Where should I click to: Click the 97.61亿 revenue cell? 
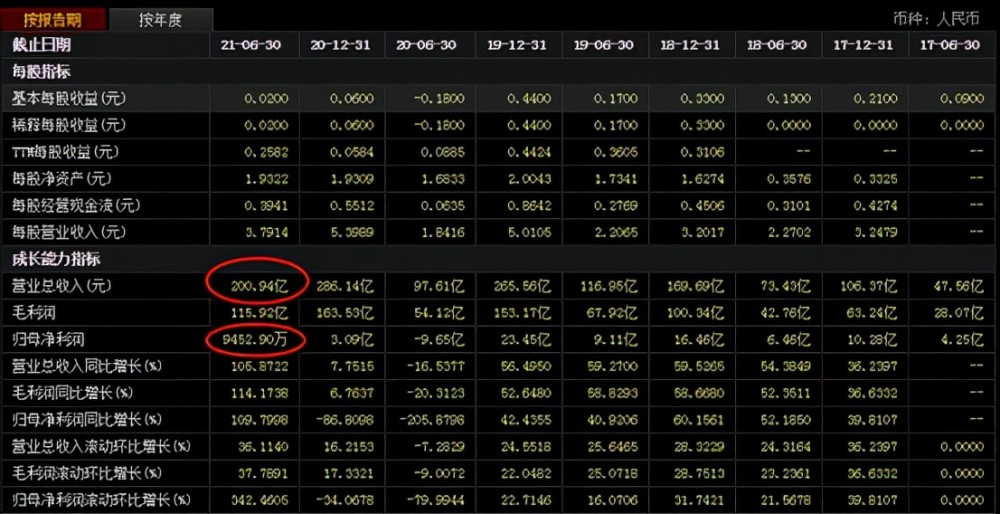pyautogui.click(x=438, y=287)
